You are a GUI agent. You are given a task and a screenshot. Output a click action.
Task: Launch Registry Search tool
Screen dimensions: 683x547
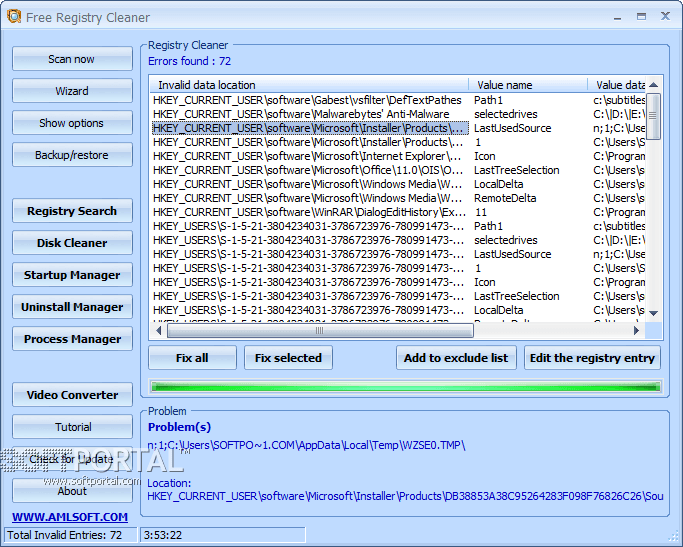point(72,211)
